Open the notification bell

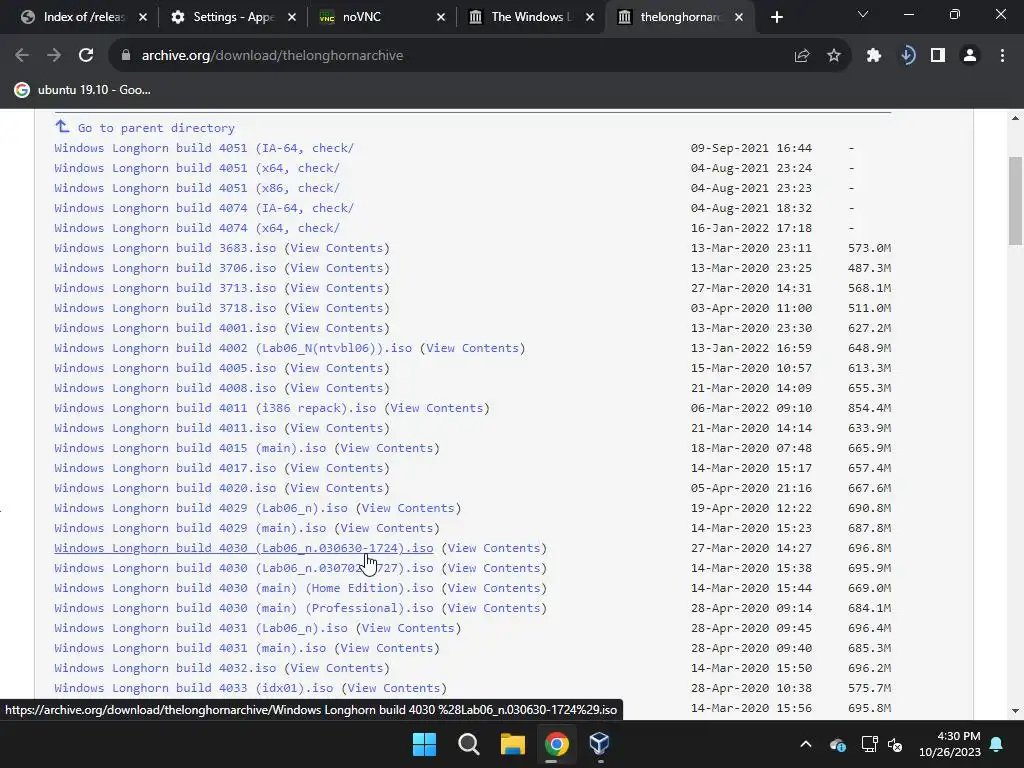tap(997, 744)
